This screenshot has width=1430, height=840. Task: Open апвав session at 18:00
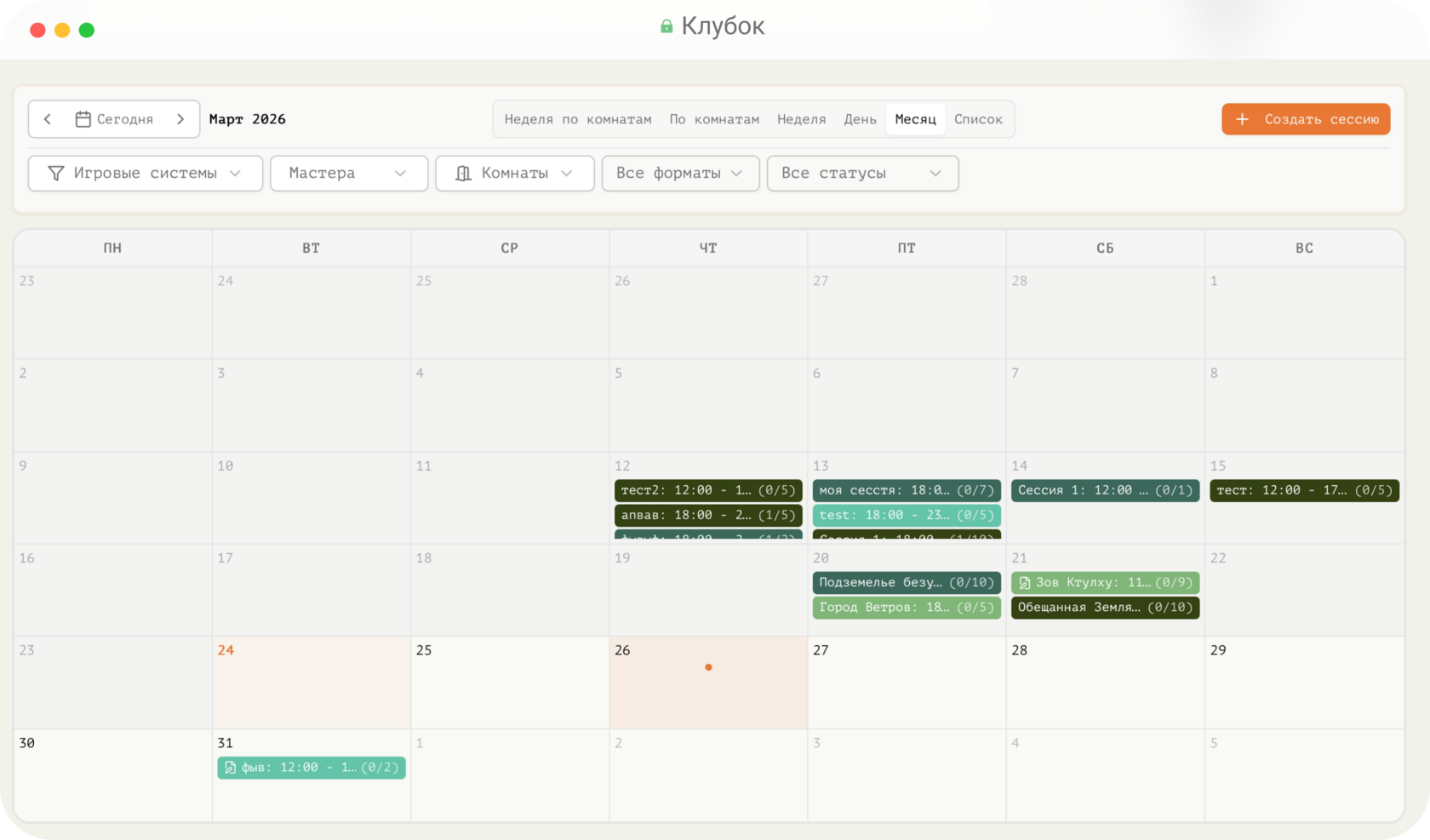(708, 515)
